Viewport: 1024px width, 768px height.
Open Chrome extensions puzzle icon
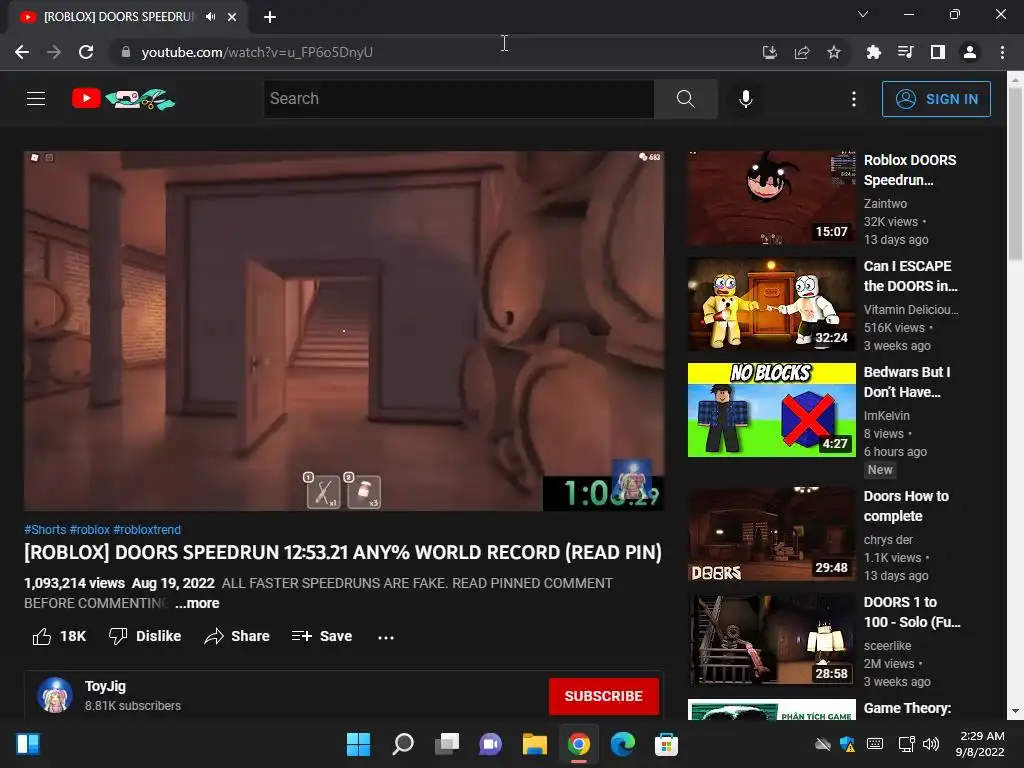tap(873, 52)
